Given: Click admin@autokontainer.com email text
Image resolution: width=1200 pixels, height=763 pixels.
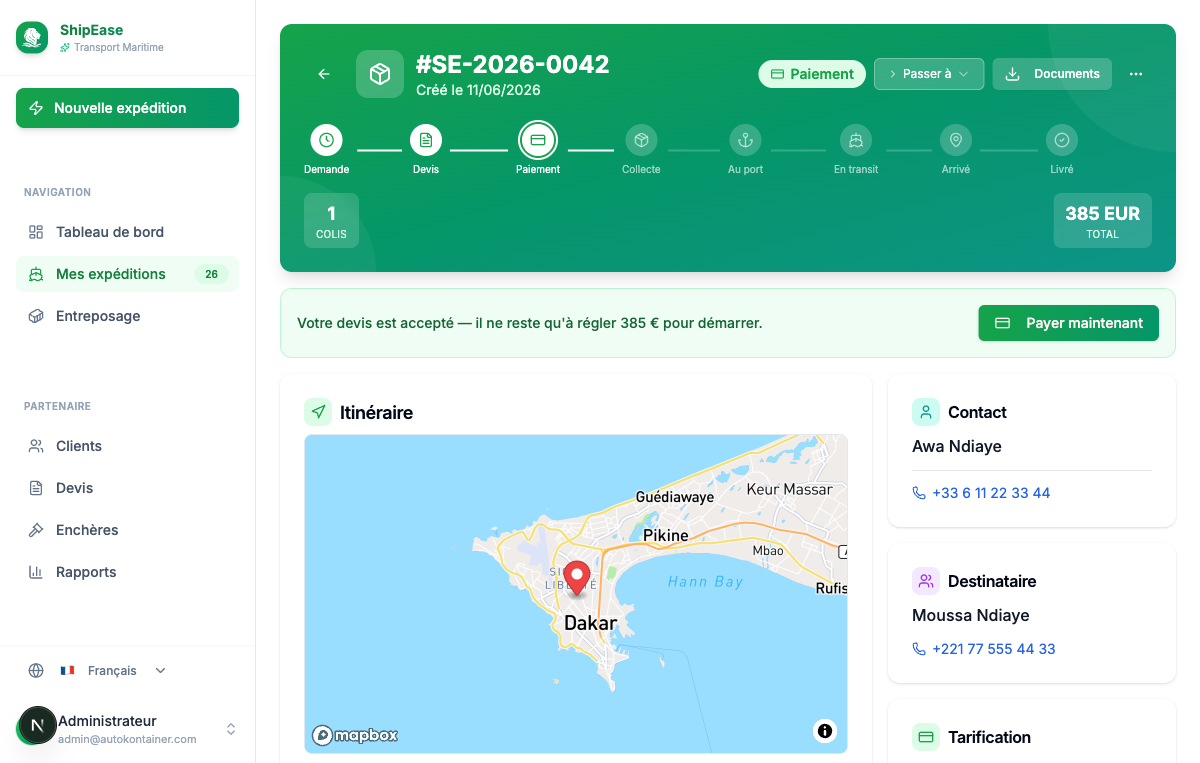Looking at the screenshot, I should (x=127, y=739).
